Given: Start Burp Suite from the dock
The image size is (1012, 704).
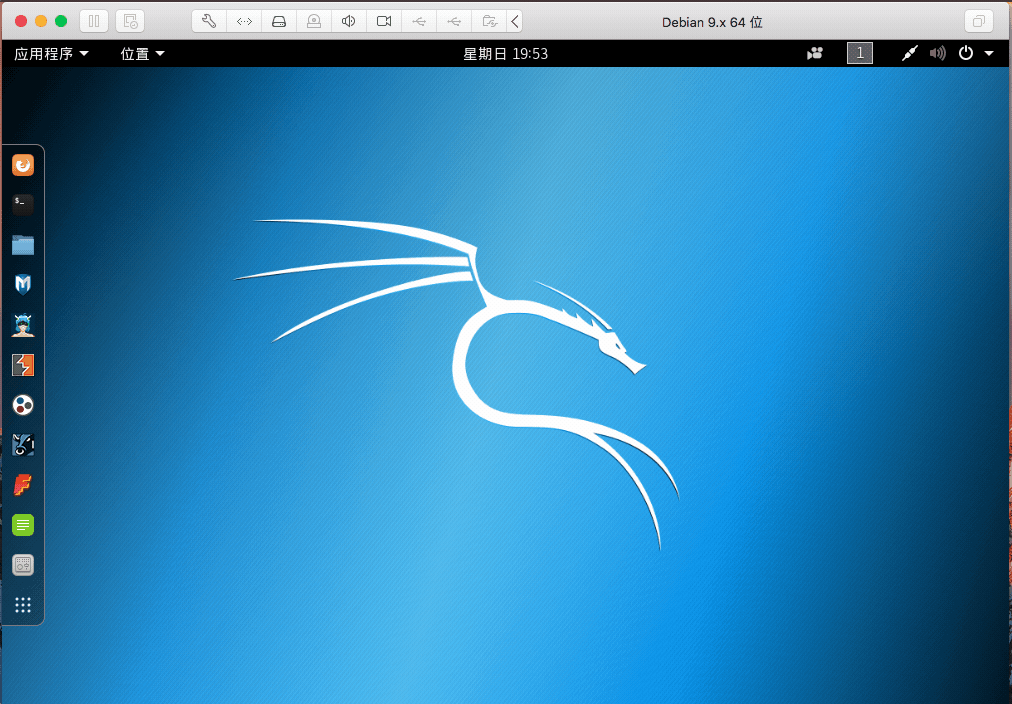Looking at the screenshot, I should click(23, 365).
